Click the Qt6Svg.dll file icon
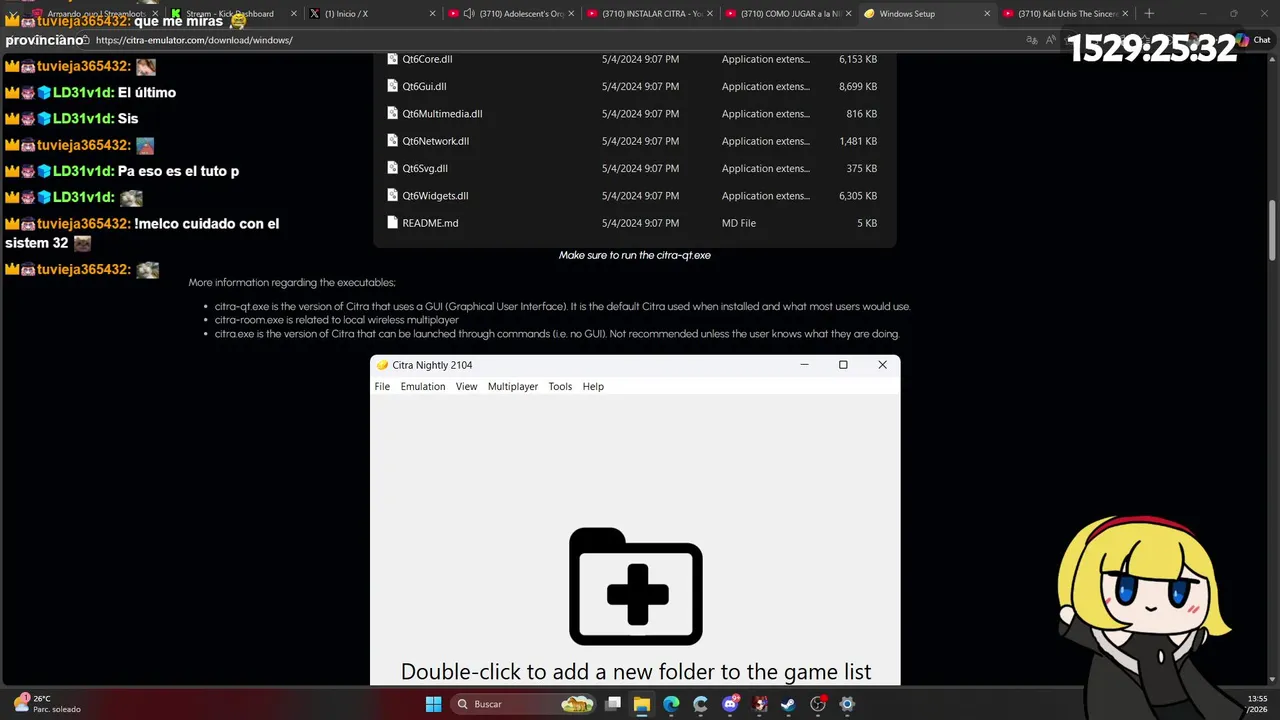The image size is (1280, 720). coord(393,168)
